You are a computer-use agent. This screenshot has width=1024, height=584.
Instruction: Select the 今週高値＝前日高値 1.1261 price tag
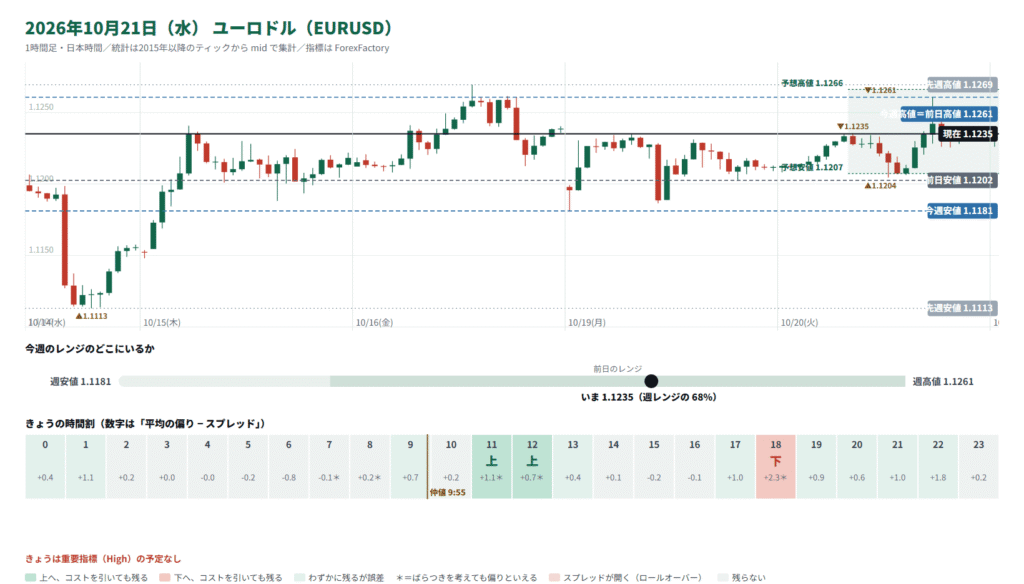tap(949, 114)
